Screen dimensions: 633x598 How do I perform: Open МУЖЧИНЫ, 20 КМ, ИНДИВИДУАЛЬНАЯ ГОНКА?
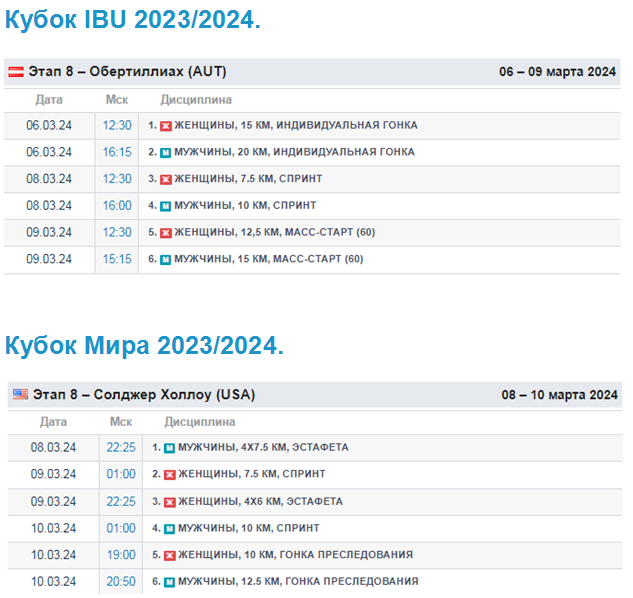click(x=294, y=152)
